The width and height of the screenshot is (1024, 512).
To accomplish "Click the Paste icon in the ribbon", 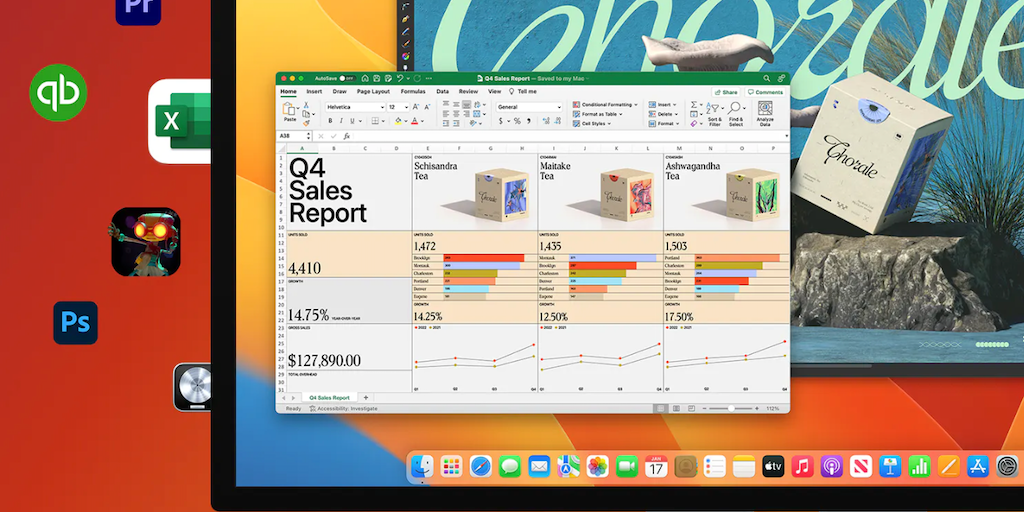I will click(x=289, y=110).
